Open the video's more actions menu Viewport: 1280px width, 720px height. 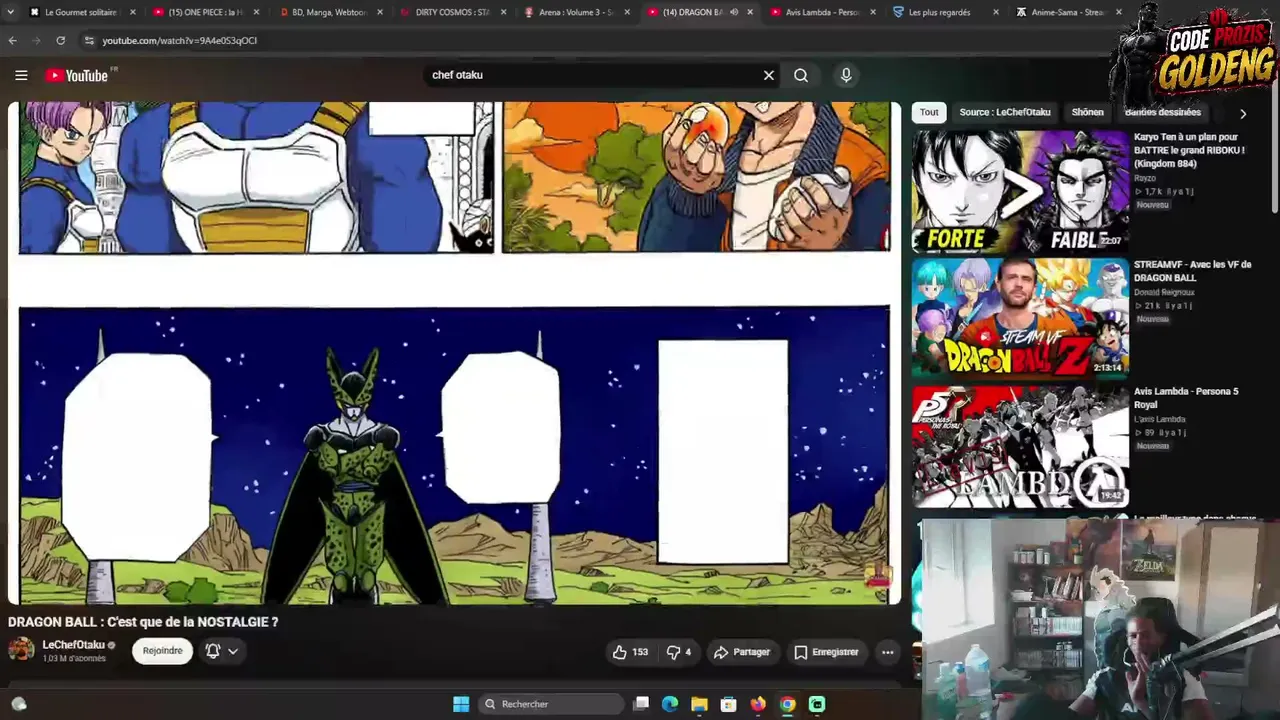click(887, 652)
